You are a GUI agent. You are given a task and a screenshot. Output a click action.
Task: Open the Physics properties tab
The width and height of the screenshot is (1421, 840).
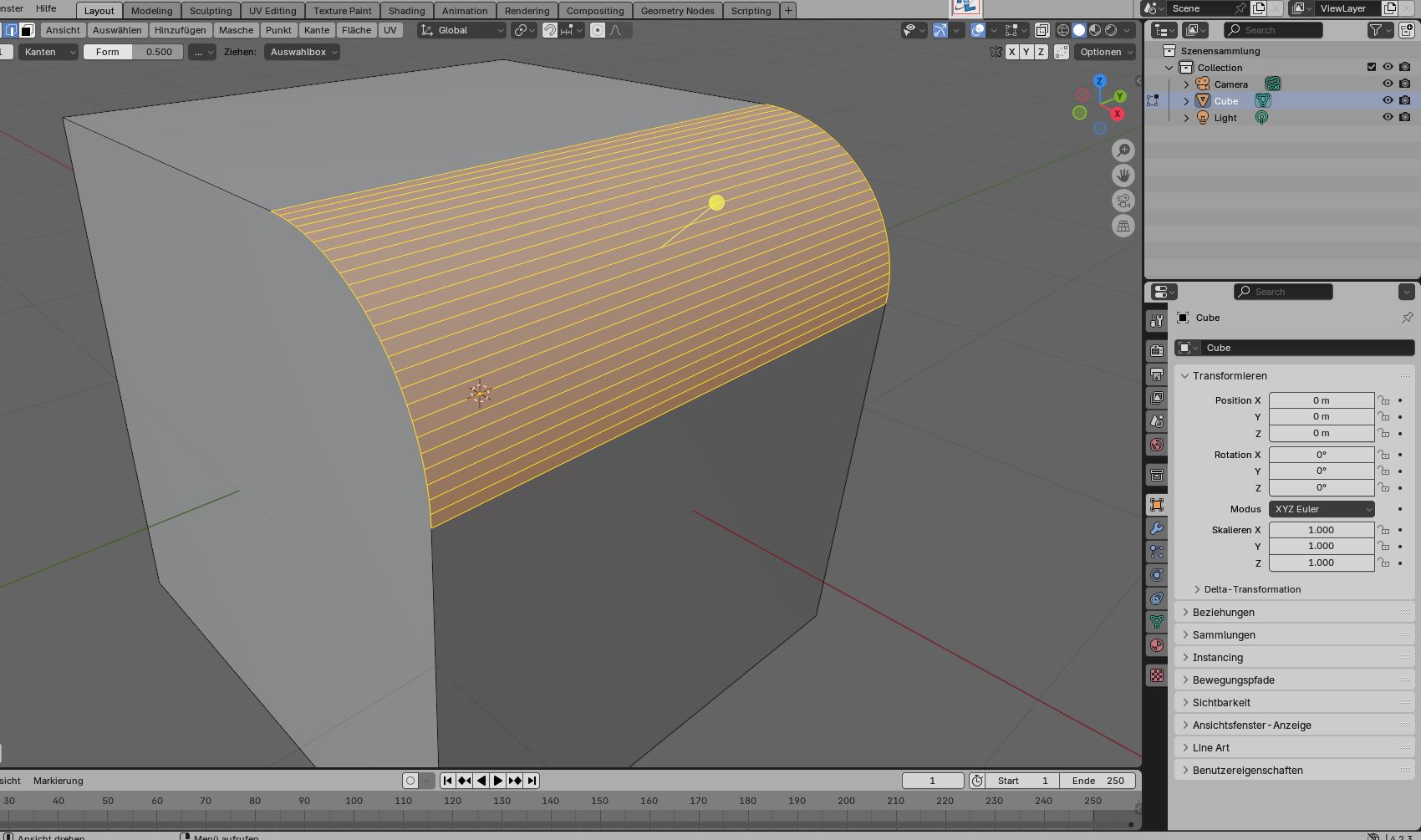(1157, 575)
